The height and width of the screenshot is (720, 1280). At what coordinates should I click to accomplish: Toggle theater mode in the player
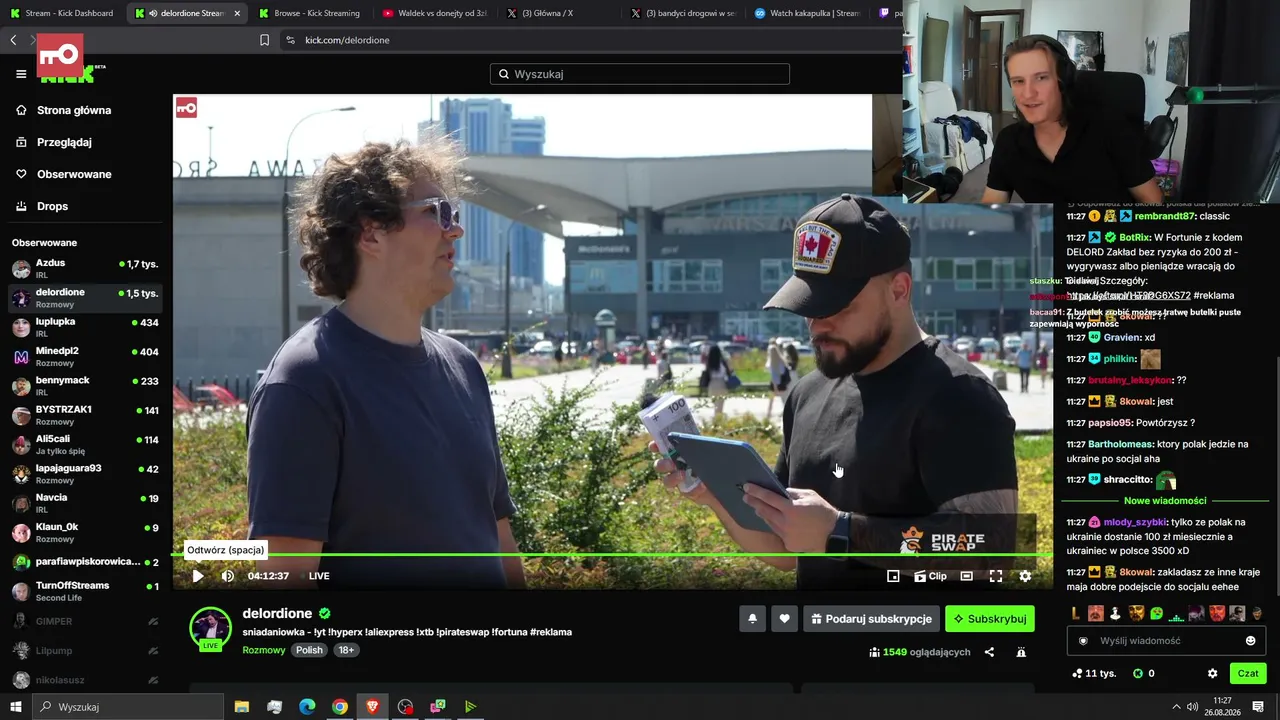(967, 576)
